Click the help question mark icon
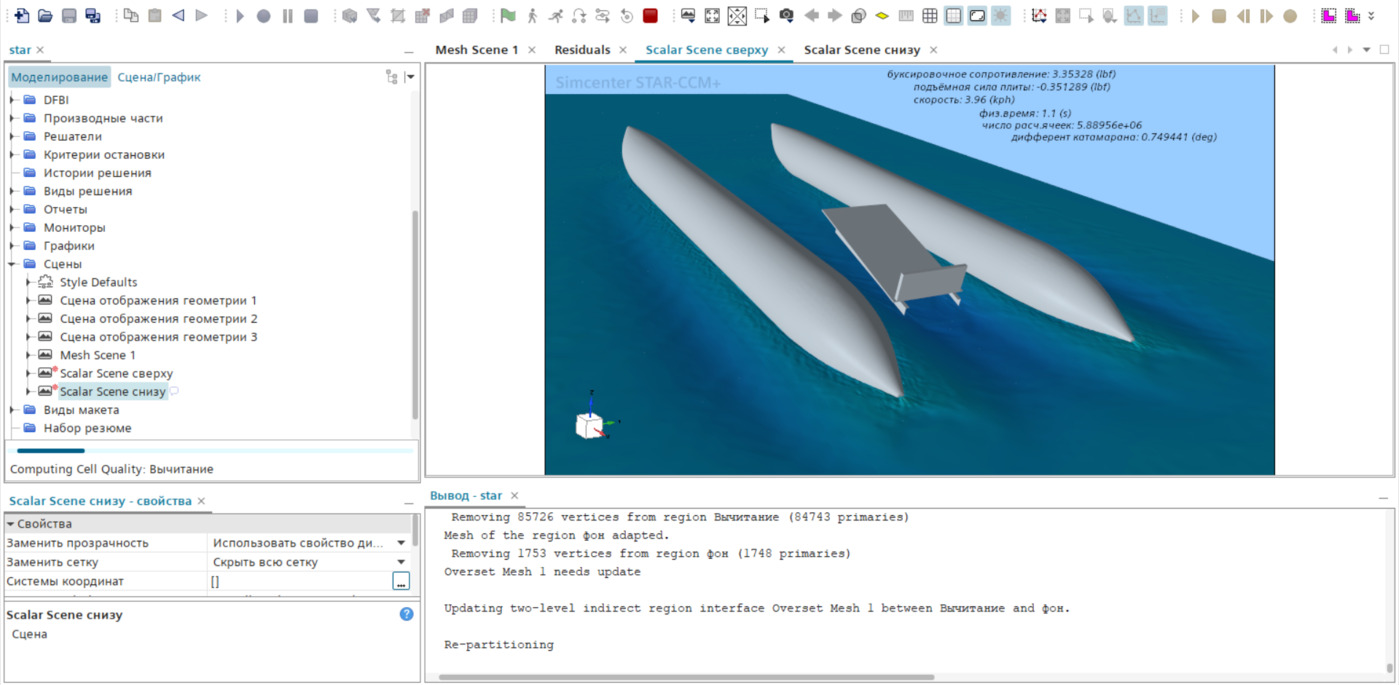This screenshot has width=1399, height=685. click(406, 614)
